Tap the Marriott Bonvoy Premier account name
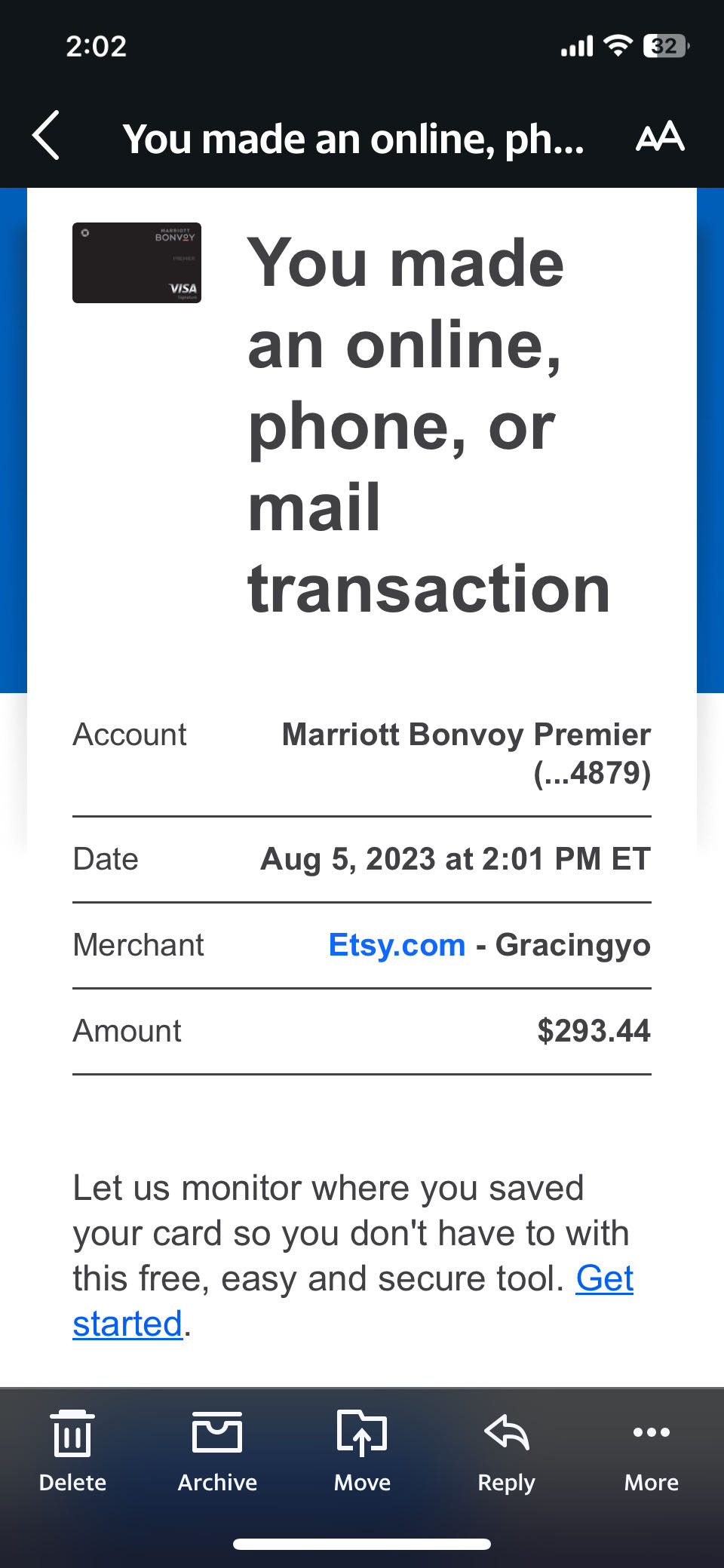The height and width of the screenshot is (1568, 724). 465,735
